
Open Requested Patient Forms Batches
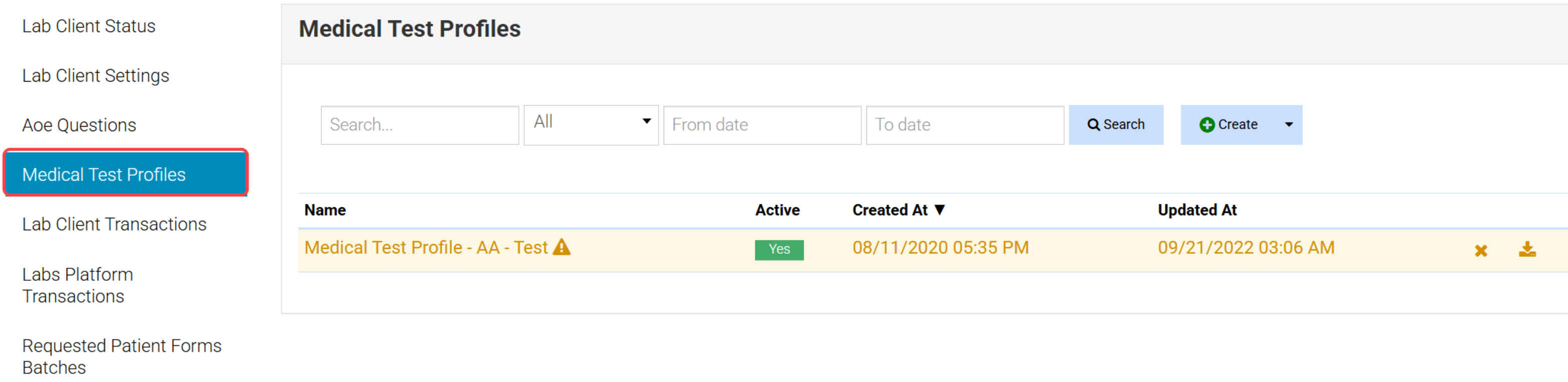coord(122,356)
